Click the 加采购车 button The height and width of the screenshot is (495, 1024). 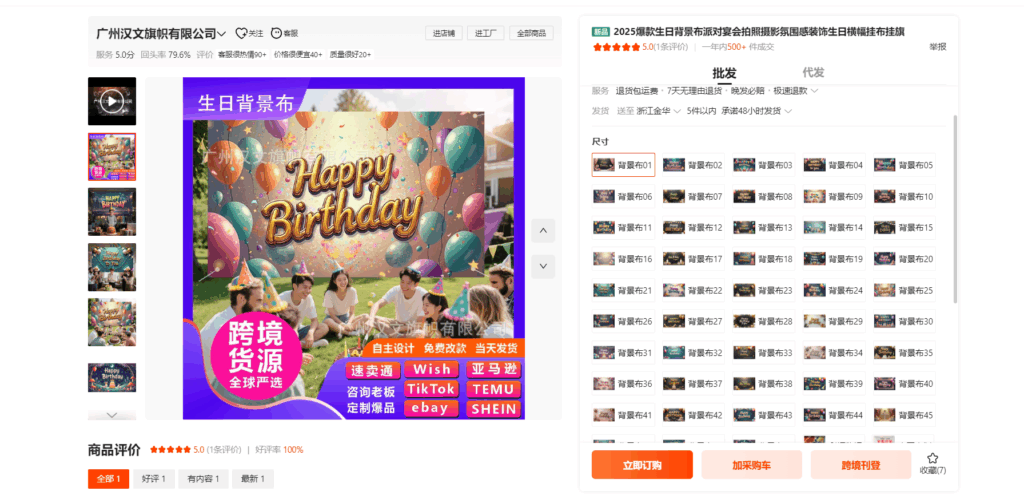pyautogui.click(x=752, y=465)
